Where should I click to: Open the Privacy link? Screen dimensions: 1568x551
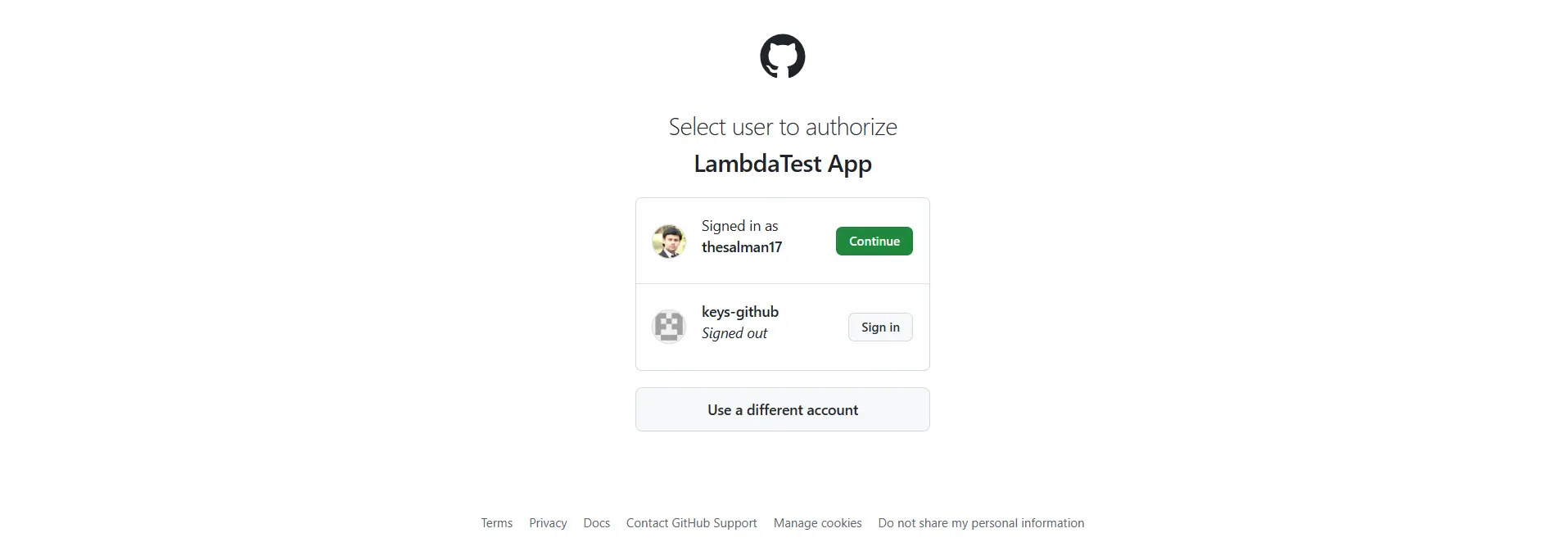548,522
